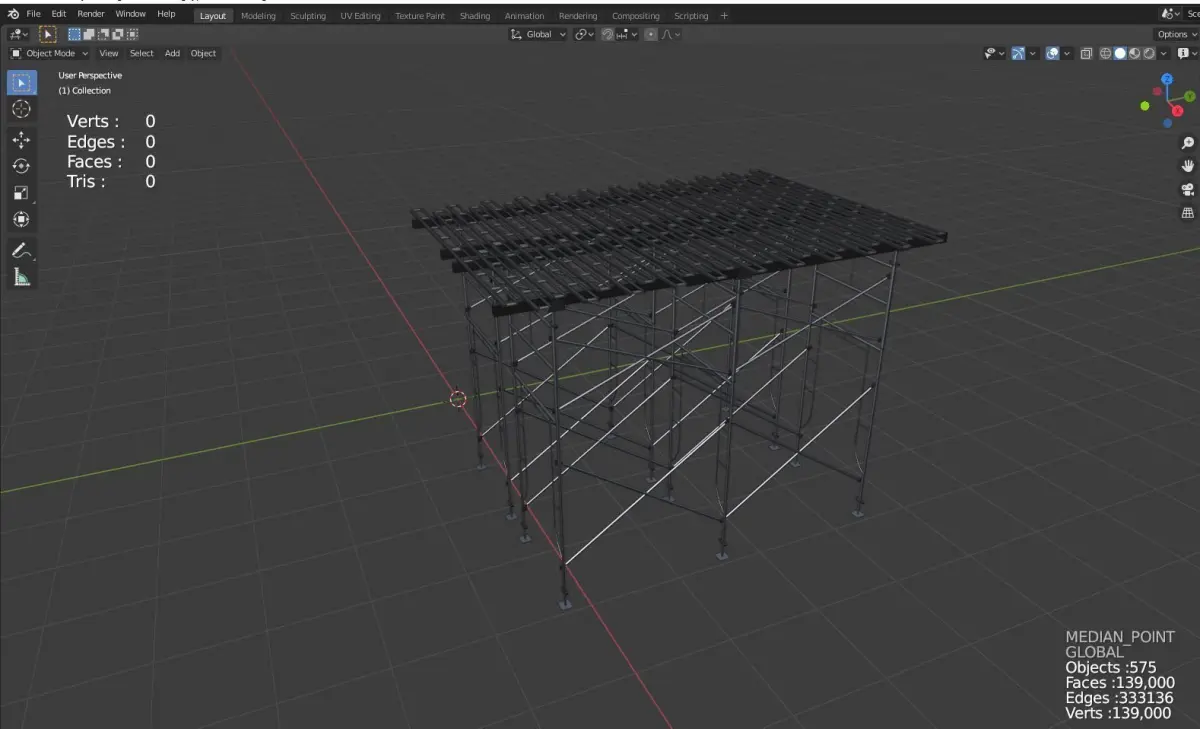Open the shading options dropdown arrow
Viewport: 1200px width, 729px height.
[1163, 53]
